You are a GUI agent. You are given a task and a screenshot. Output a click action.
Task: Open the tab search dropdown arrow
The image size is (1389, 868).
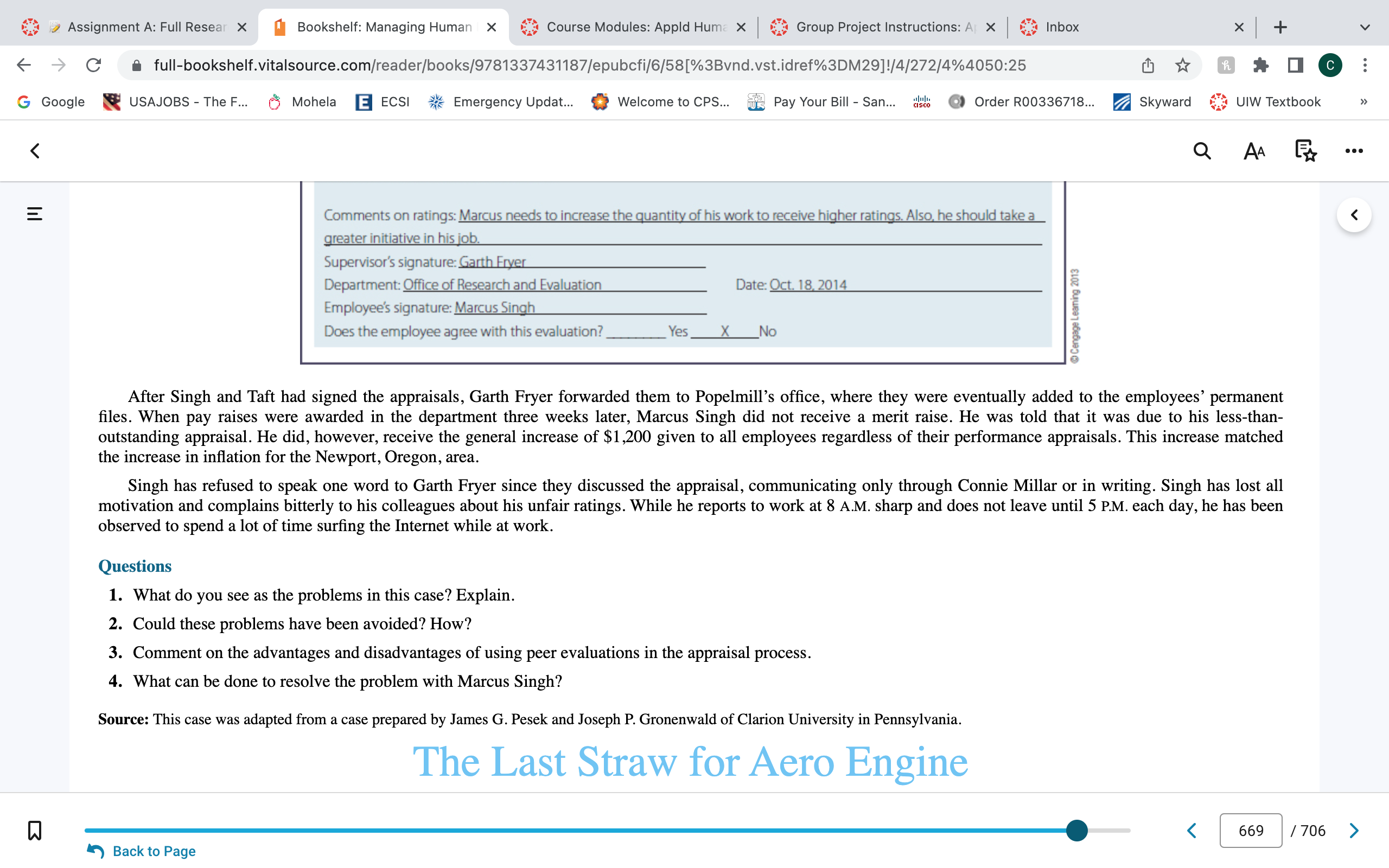click(1365, 27)
